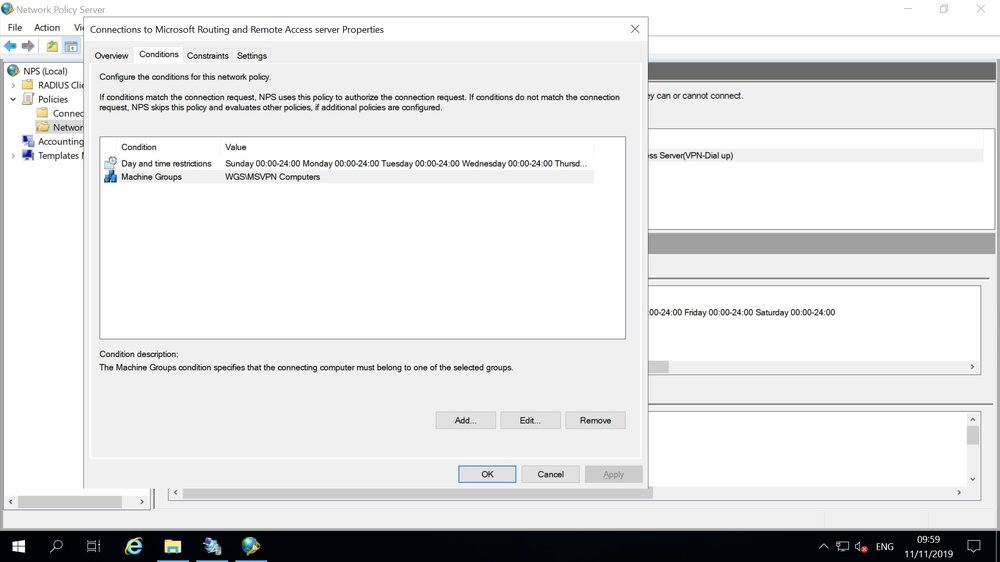Screen dimensions: 1000x562
Task: Click the taskbar Search icon
Action: [x=56, y=546]
